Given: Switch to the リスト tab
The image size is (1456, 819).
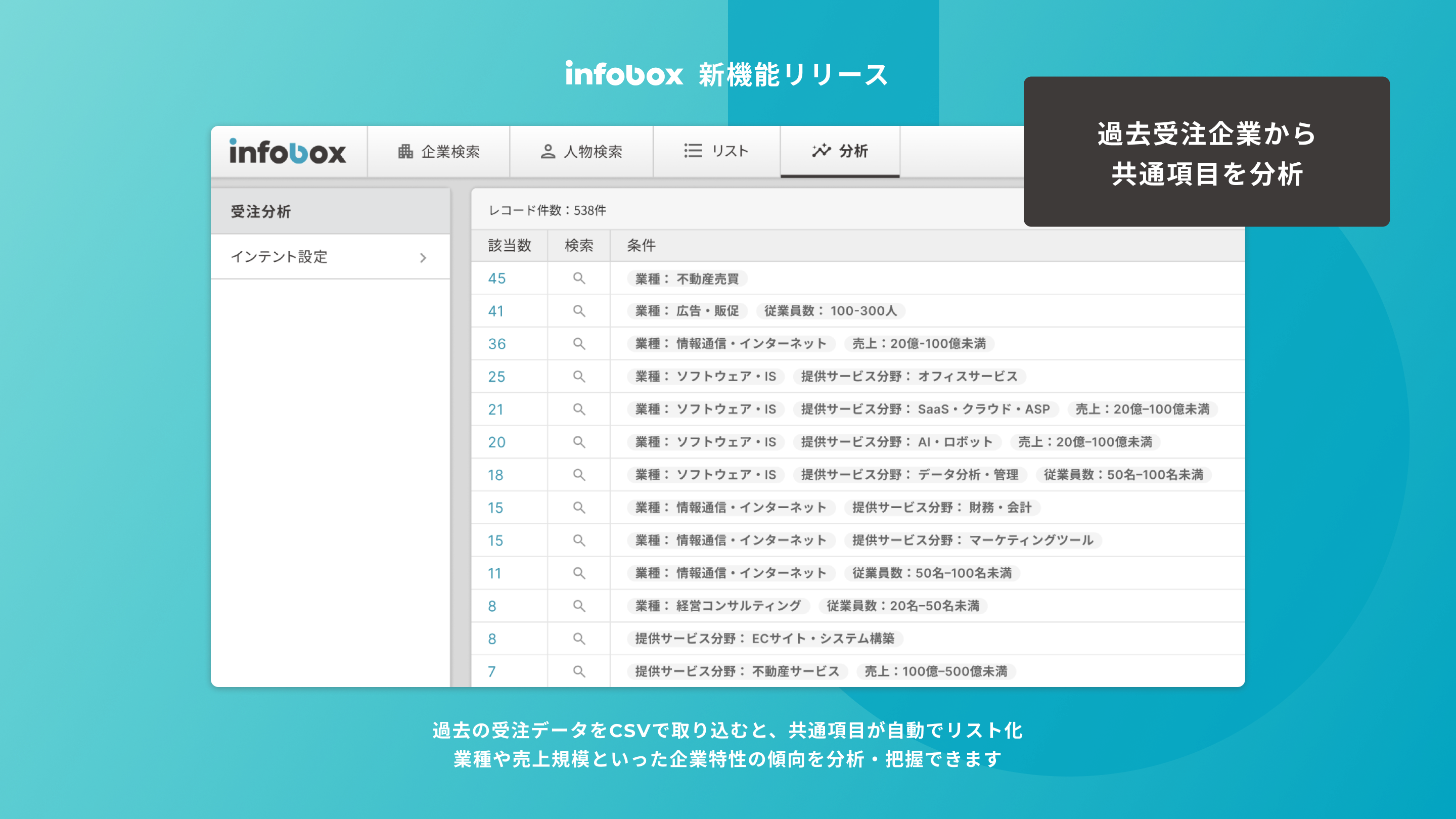Looking at the screenshot, I should click(x=716, y=152).
